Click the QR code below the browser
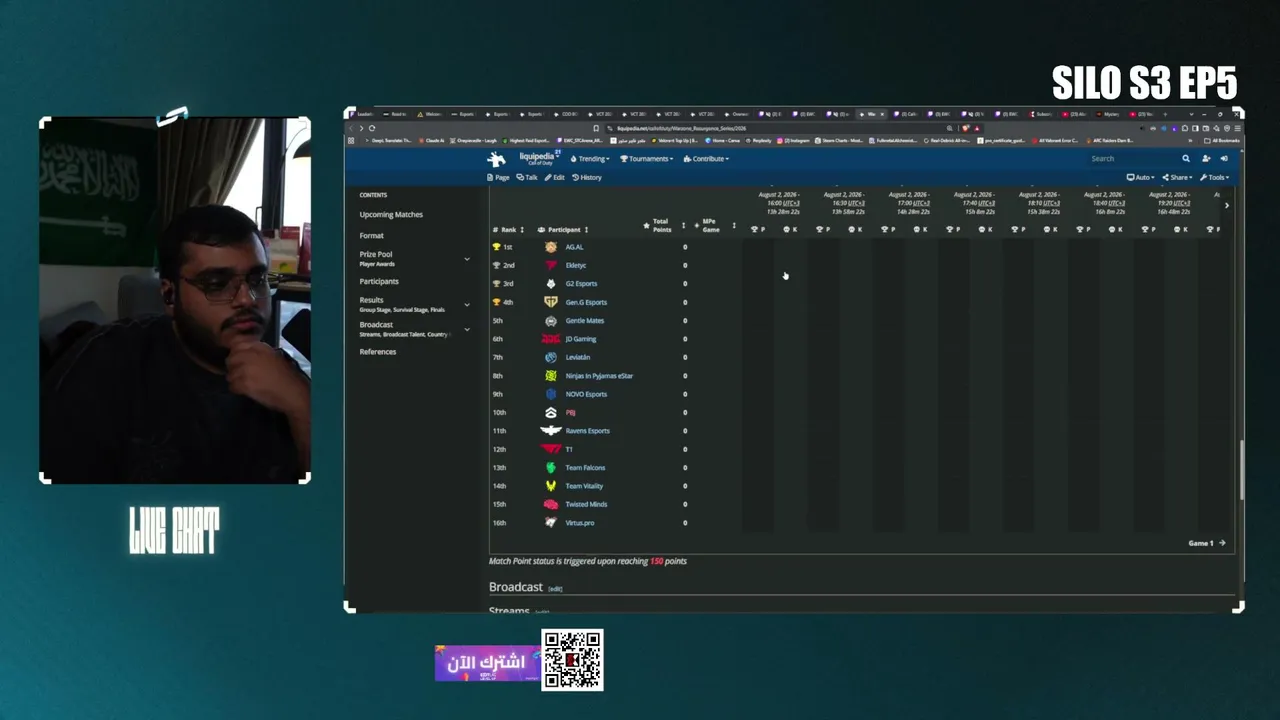The height and width of the screenshot is (720, 1280). pos(572,660)
